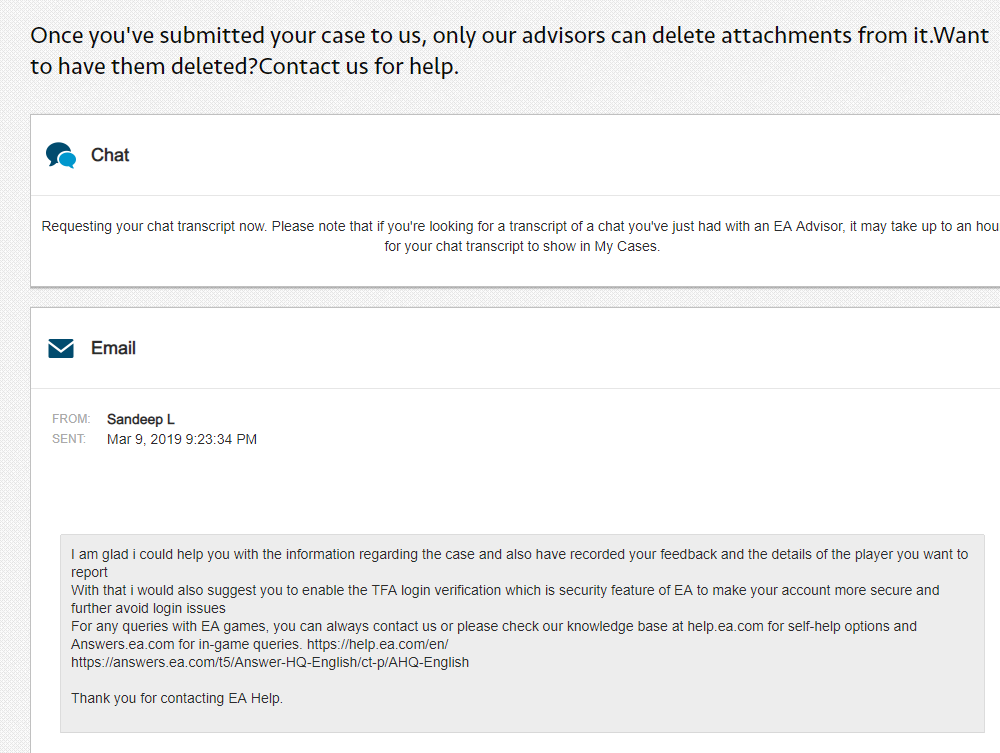Click the chat transcript request notice
Screen dimensions: 1000x753
click(521, 236)
